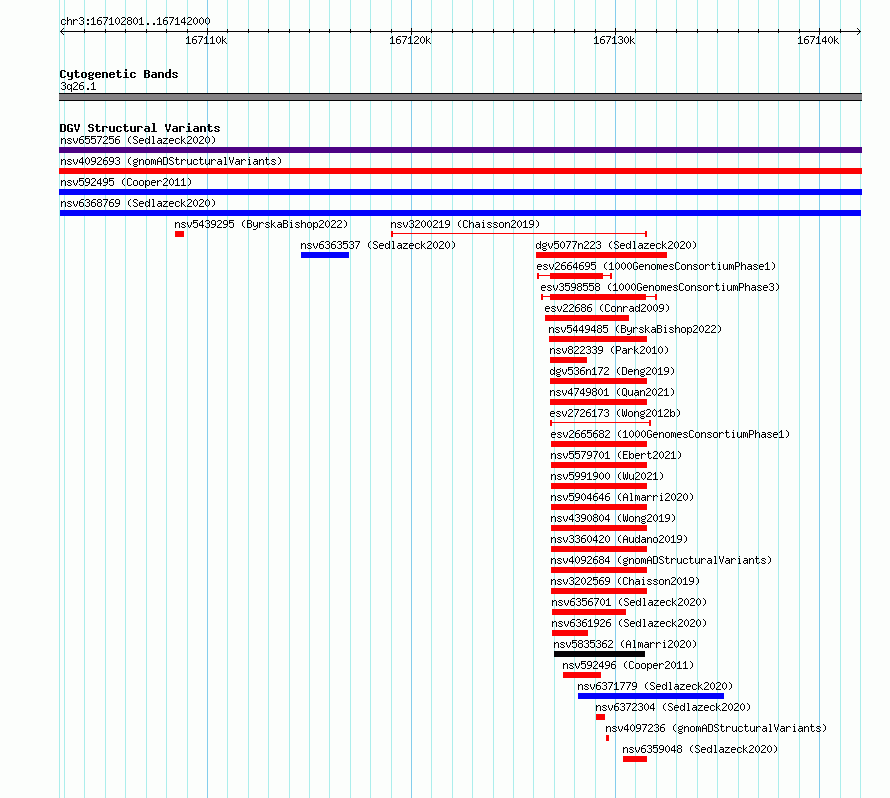Click the blue bar of nsv6371779
This screenshot has height=798, width=890.
[x=651, y=696]
